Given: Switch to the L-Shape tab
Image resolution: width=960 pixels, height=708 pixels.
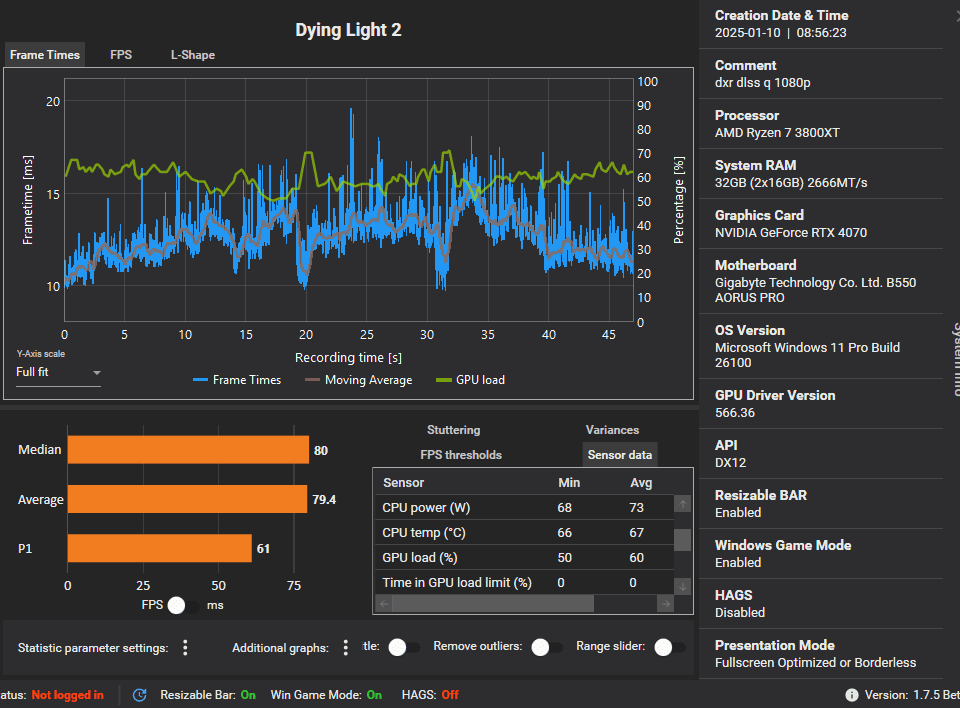Looking at the screenshot, I should 192,55.
